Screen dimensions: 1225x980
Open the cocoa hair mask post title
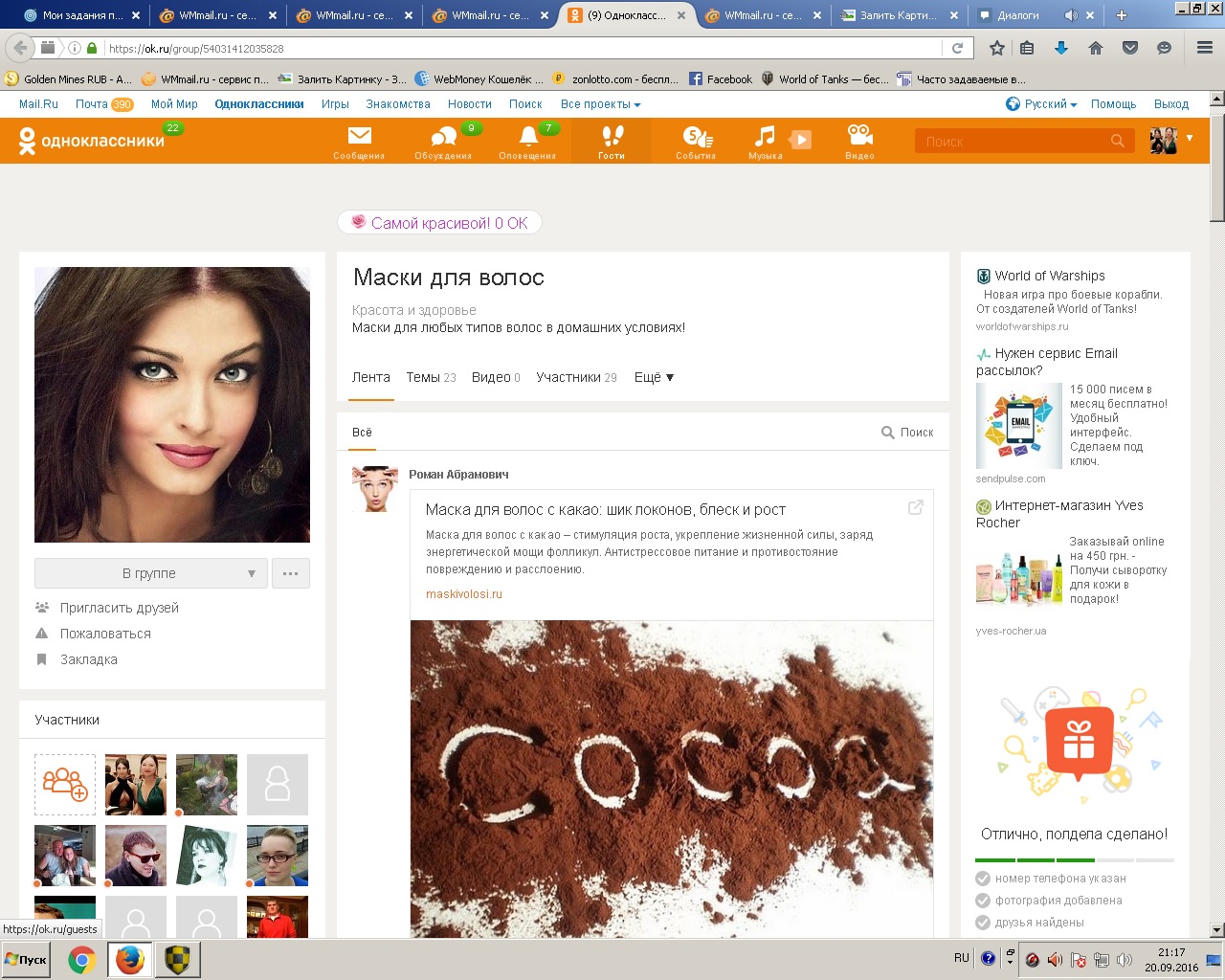(606, 510)
